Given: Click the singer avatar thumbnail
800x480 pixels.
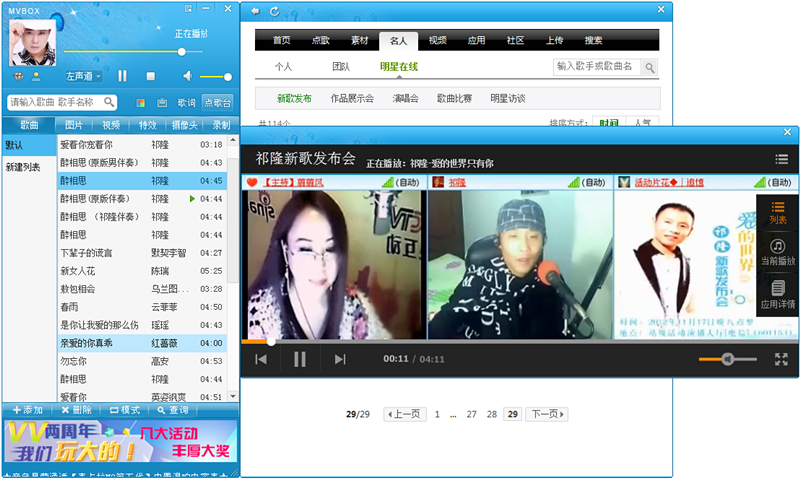Looking at the screenshot, I should coord(32,42).
